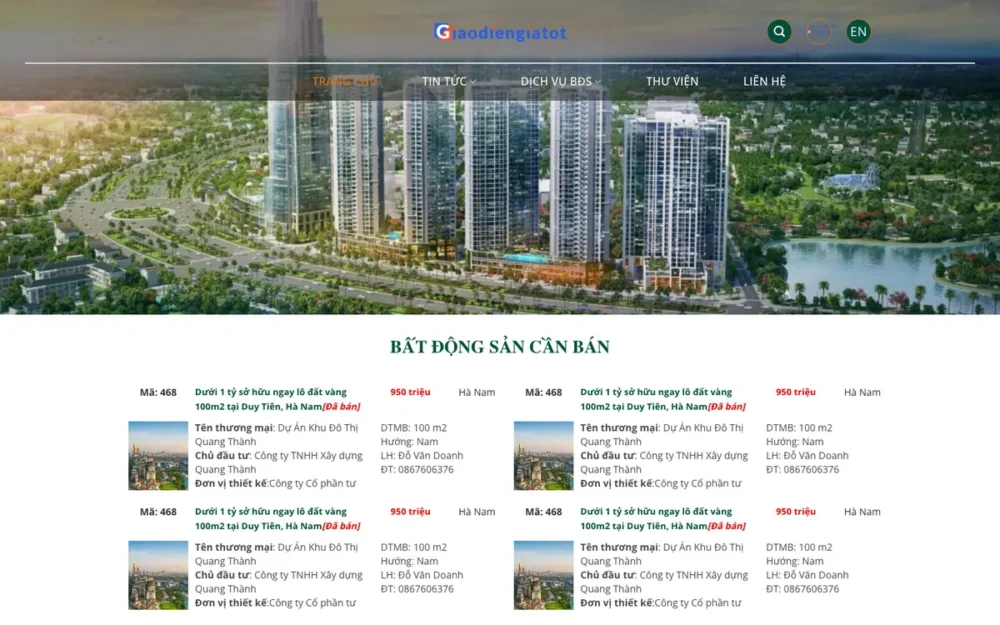Go to homepage via Giaodiengiatot logo
Viewport: 1000px width, 625px height.
(x=500, y=32)
